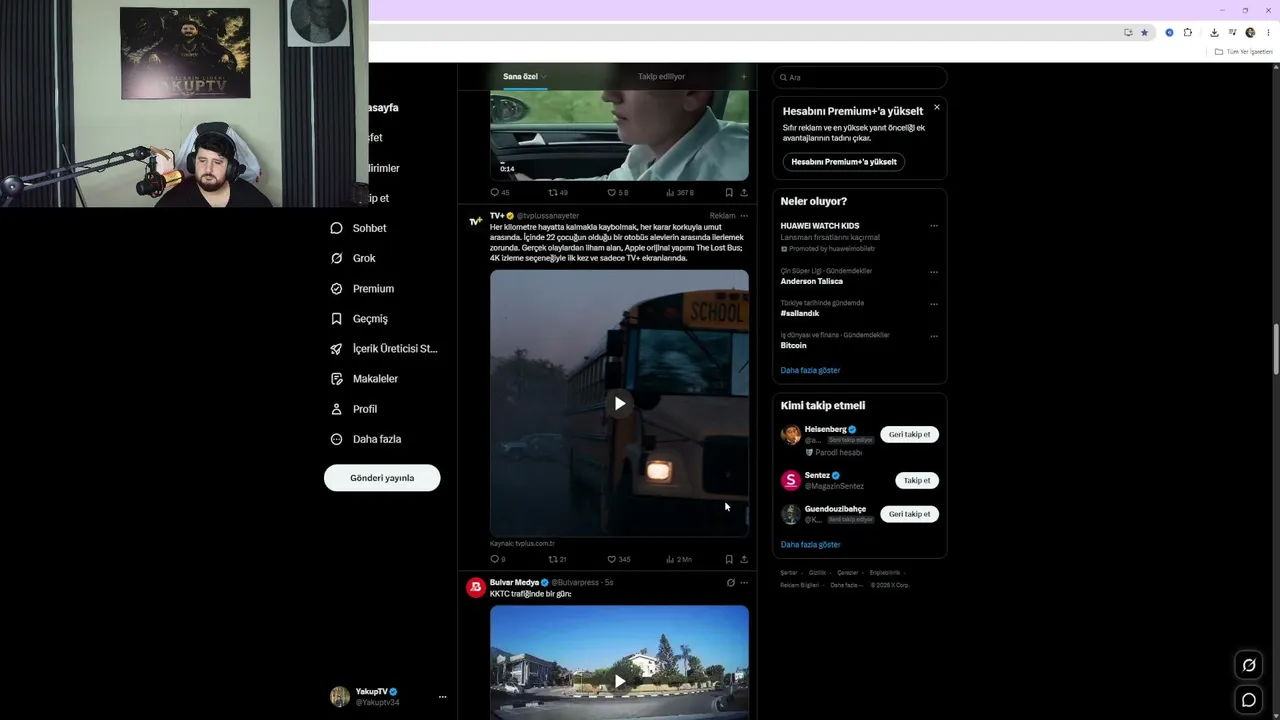This screenshot has width=1280, height=720.
Task: Share the post with 367 B views
Action: pyautogui.click(x=744, y=192)
